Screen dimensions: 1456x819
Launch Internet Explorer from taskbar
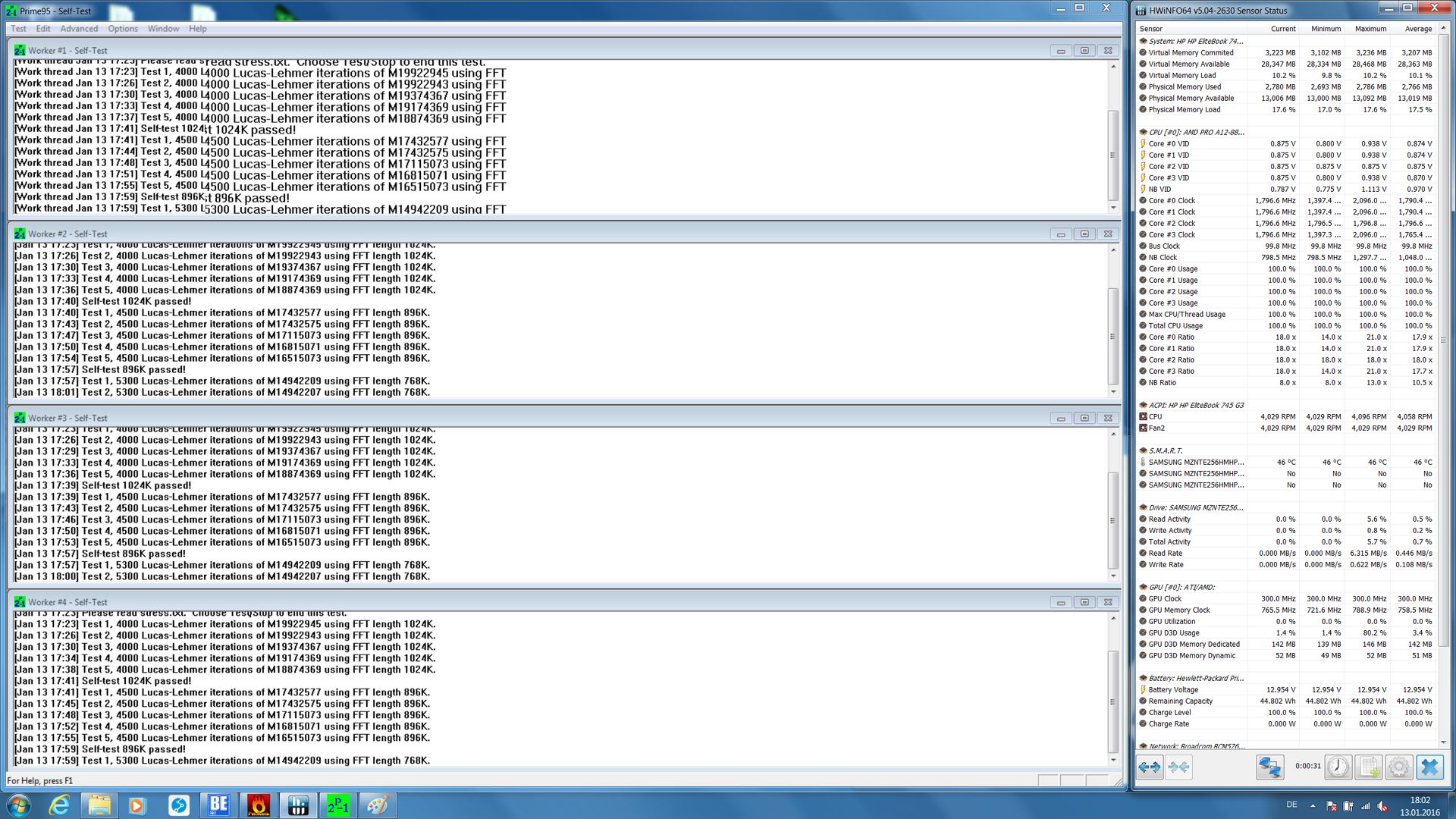pyautogui.click(x=59, y=805)
